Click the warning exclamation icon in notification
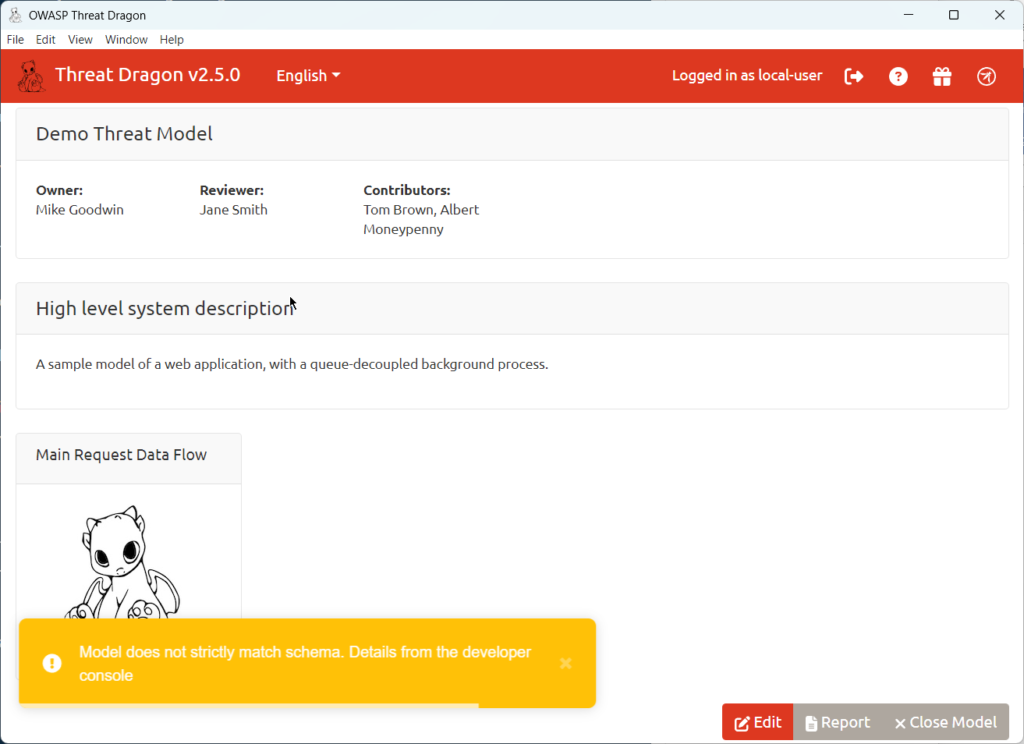 pos(51,663)
